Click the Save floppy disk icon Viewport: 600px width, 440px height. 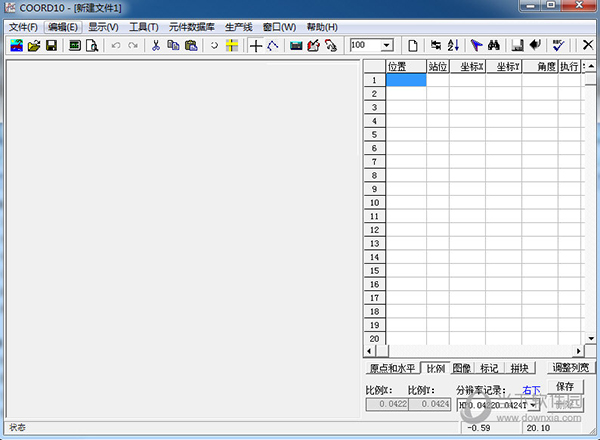[51, 46]
